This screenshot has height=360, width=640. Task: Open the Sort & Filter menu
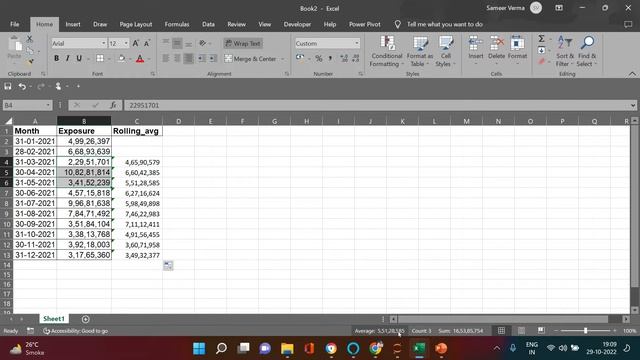[565, 51]
